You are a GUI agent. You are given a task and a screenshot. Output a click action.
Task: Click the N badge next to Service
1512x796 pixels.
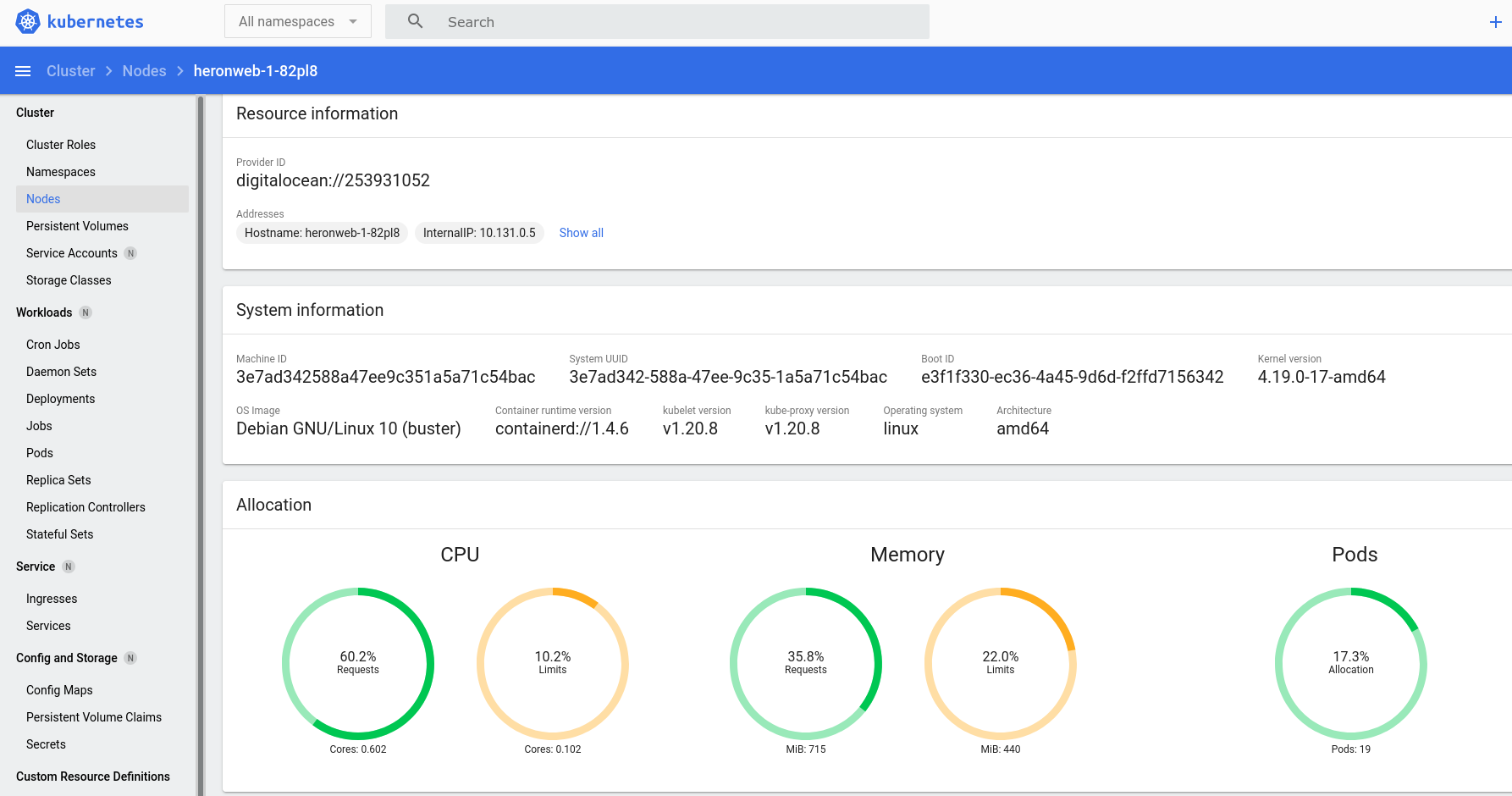coord(69,567)
